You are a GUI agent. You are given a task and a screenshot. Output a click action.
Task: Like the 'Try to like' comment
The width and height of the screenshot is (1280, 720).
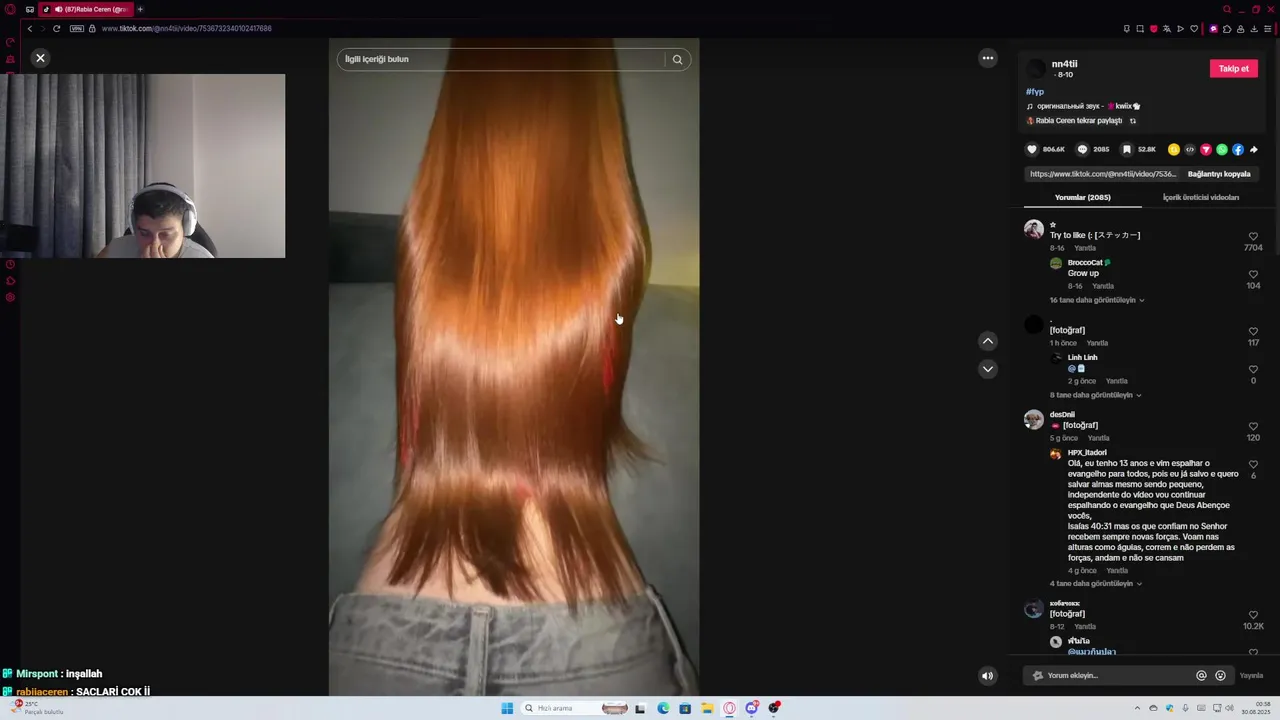tap(1253, 237)
